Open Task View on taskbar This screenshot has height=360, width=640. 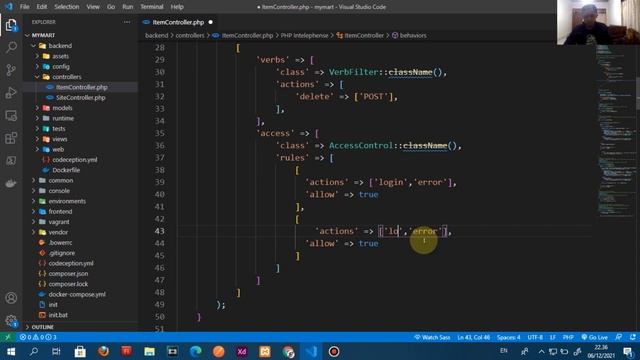point(56,351)
